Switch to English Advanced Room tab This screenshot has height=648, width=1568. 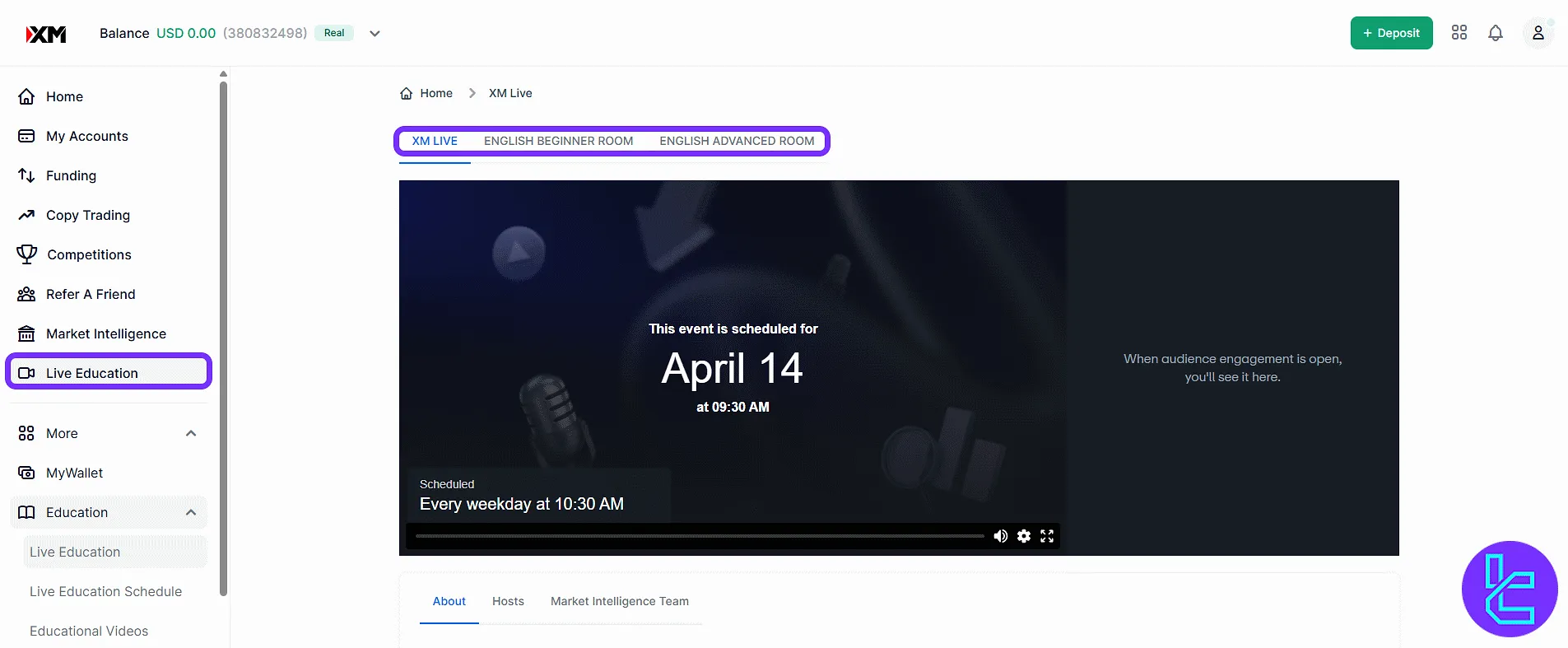coord(737,141)
